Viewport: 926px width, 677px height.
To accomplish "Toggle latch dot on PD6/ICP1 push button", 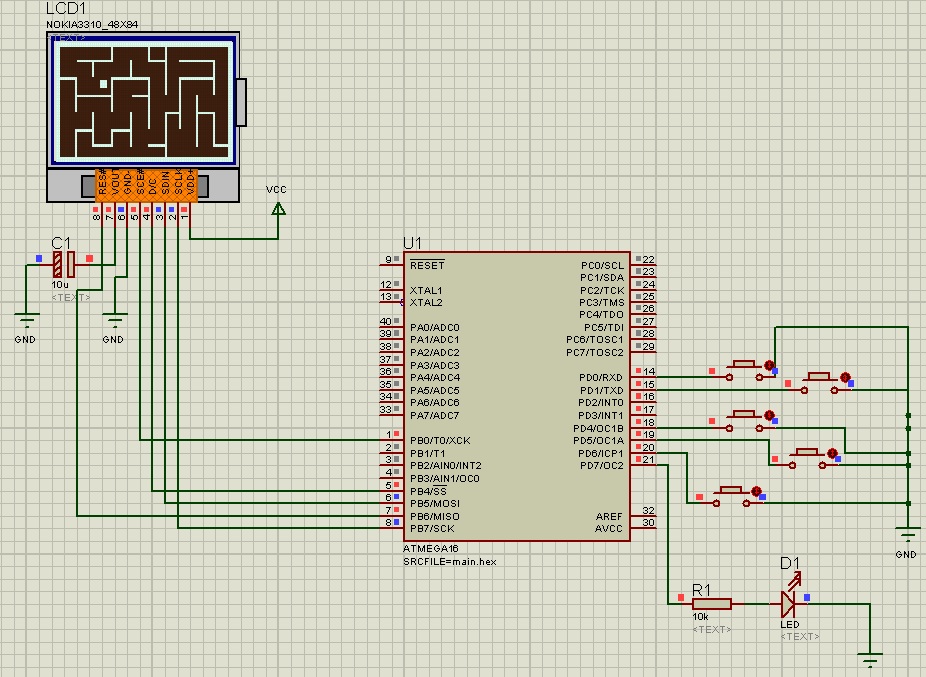I will (757, 491).
